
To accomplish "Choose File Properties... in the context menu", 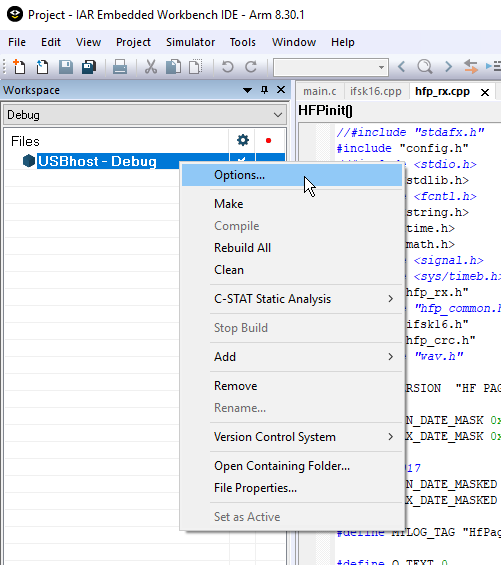I will tap(292, 488).
